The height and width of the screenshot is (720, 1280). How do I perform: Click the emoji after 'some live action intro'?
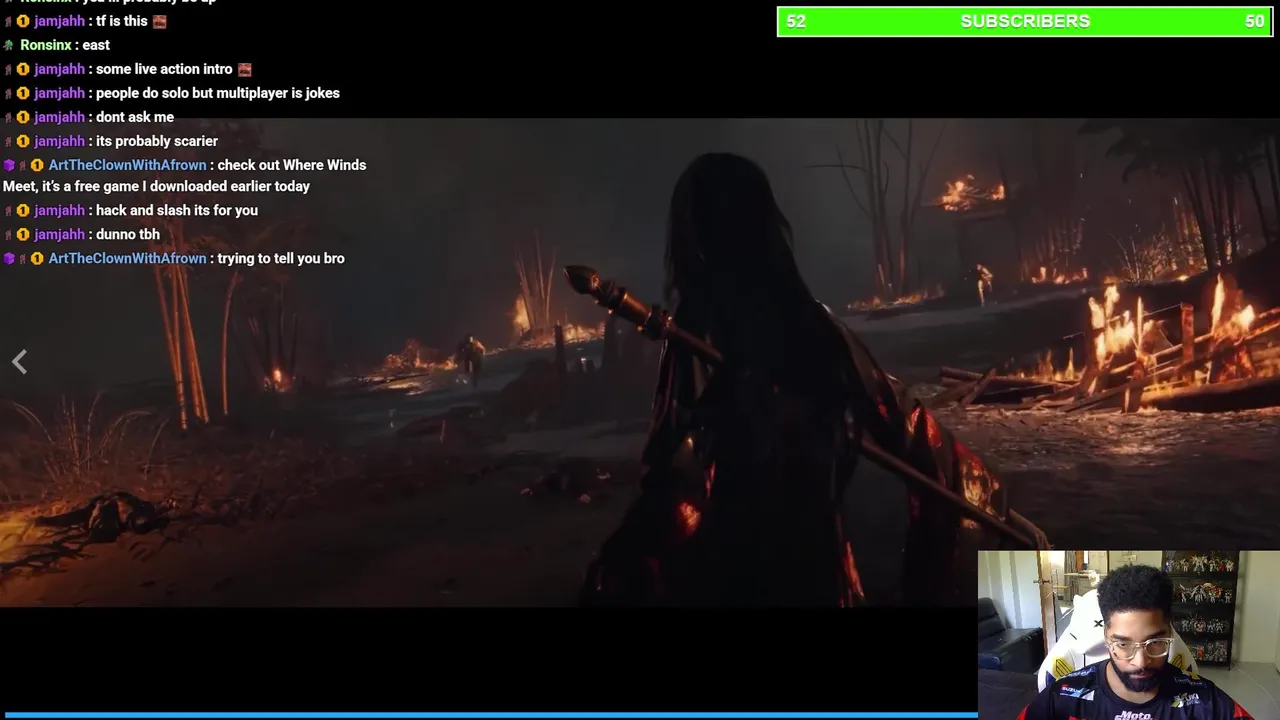(x=244, y=69)
